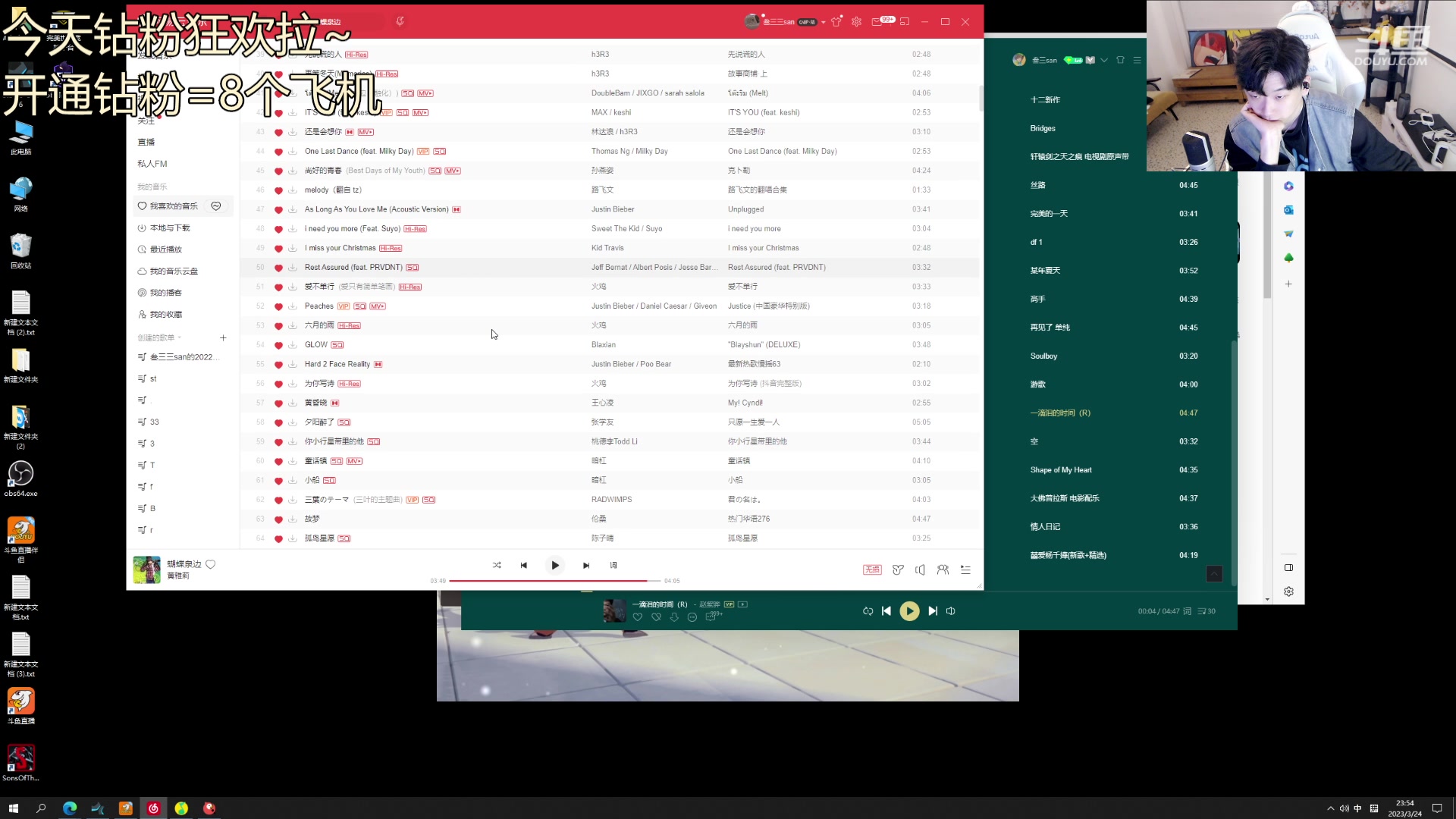Toggle loop mode in the green player
The image size is (1456, 819).
(868, 611)
